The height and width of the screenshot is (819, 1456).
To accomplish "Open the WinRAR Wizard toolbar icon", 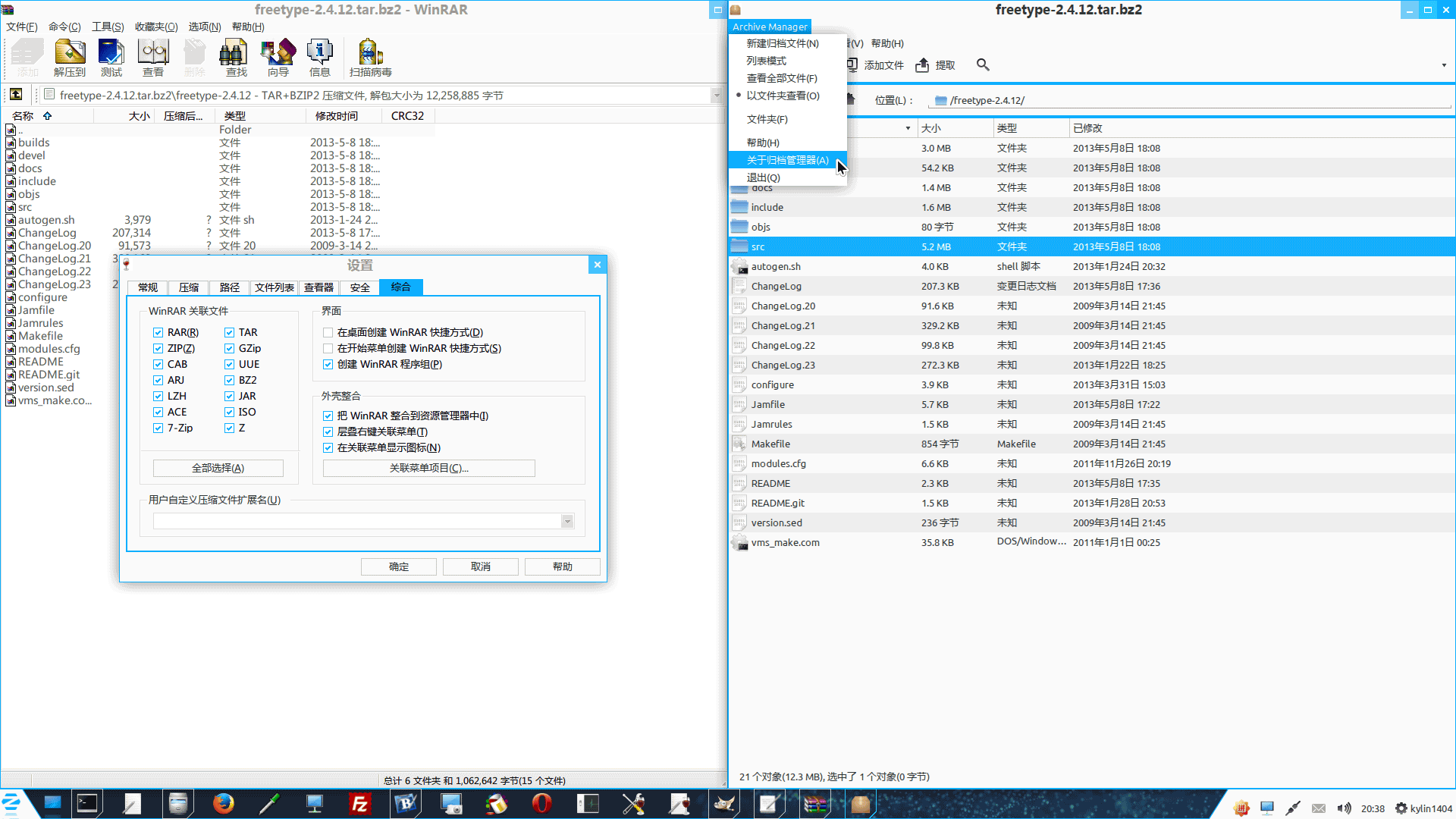I will (x=278, y=58).
